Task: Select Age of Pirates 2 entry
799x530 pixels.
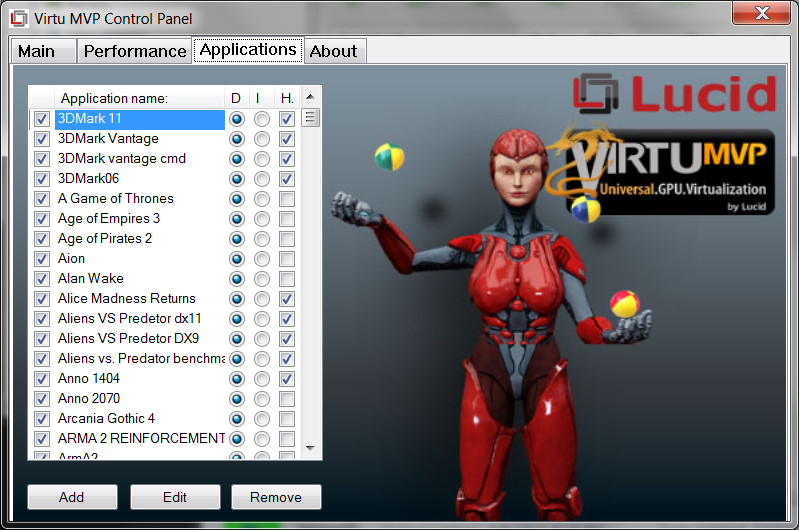Action: point(140,238)
